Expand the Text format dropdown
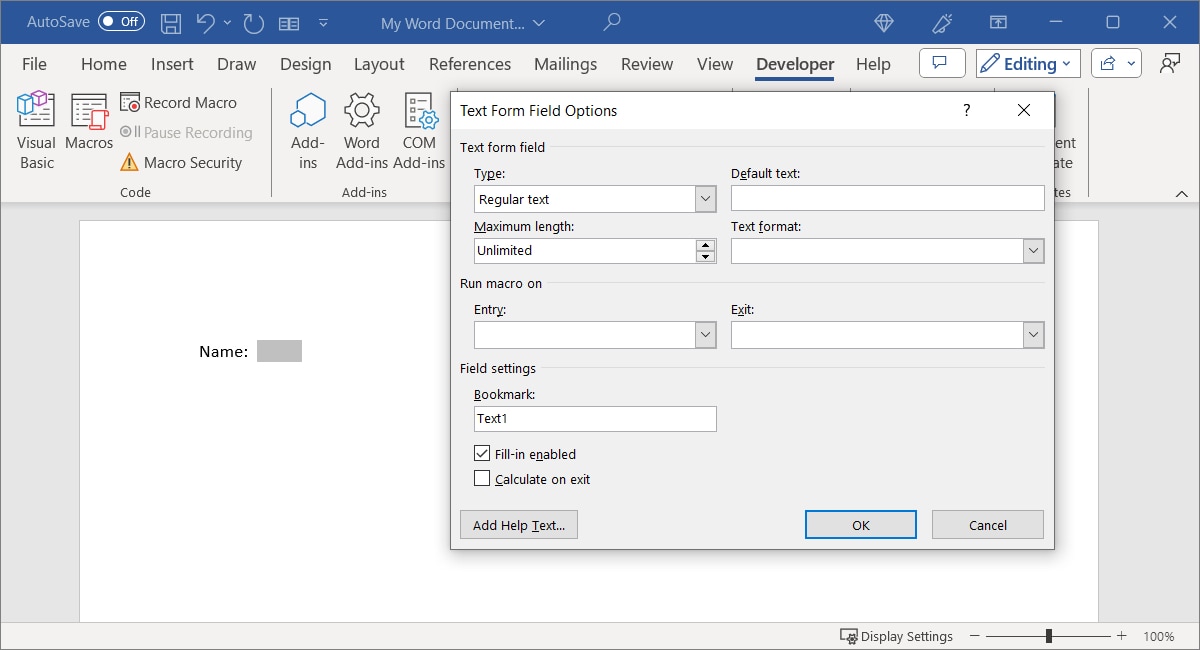This screenshot has width=1200, height=650. coord(1033,250)
